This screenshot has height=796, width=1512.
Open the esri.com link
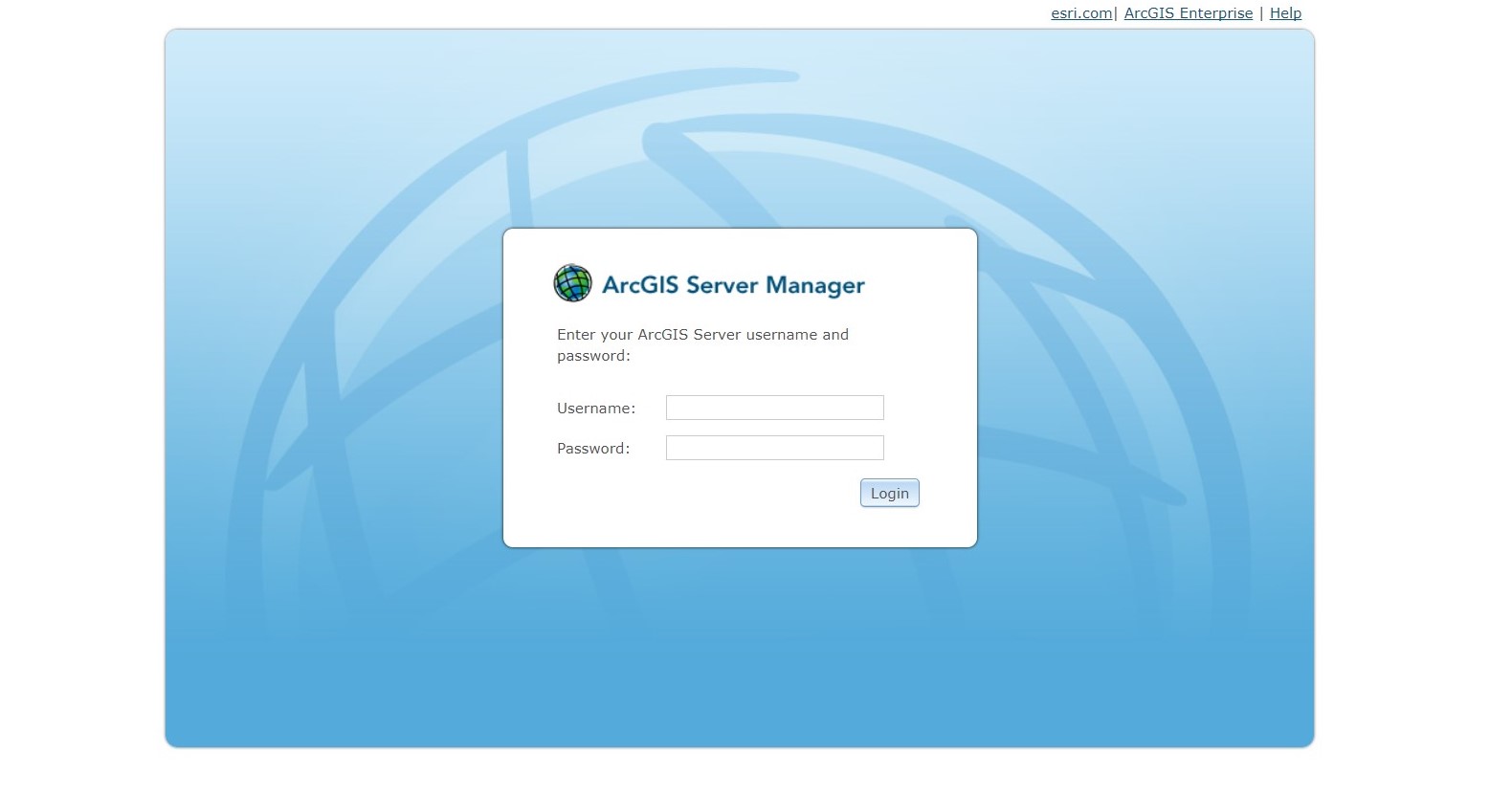pyautogui.click(x=1081, y=13)
